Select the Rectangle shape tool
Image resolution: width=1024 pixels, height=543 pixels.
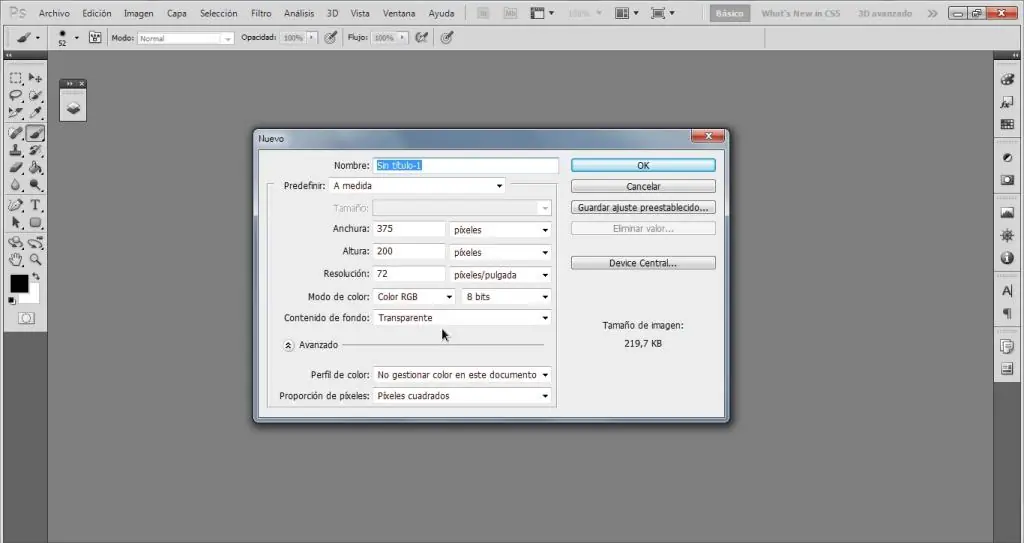35,223
